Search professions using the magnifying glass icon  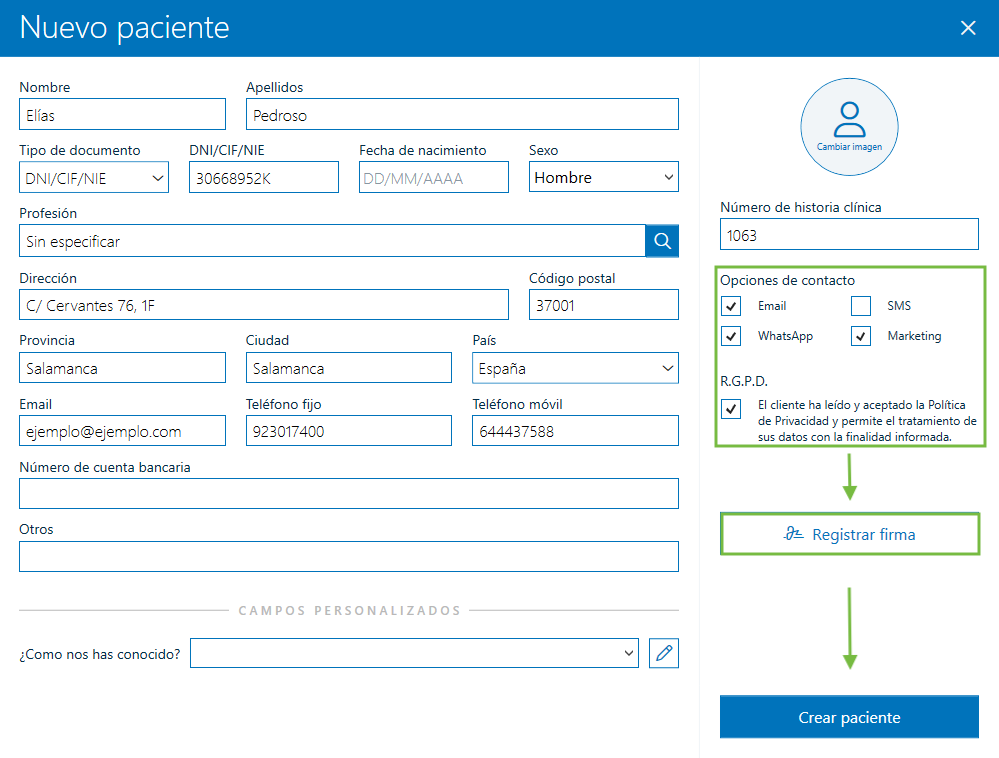click(662, 240)
